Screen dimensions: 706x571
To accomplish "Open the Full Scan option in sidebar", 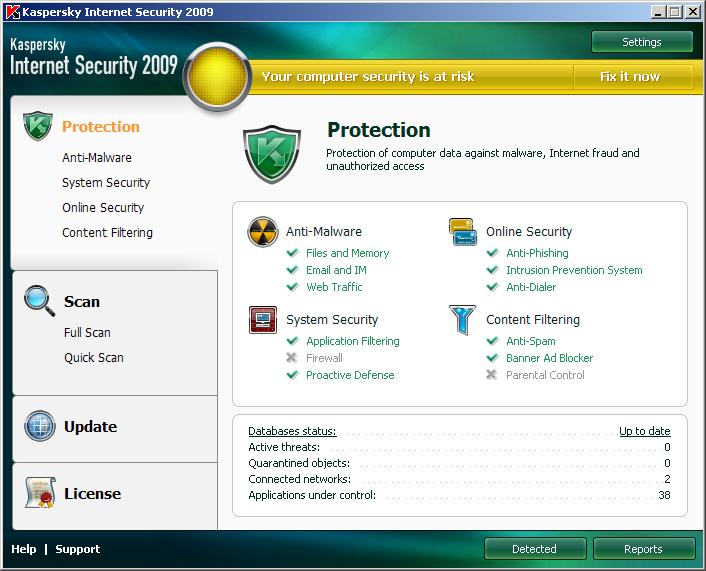I will pyautogui.click(x=87, y=332).
